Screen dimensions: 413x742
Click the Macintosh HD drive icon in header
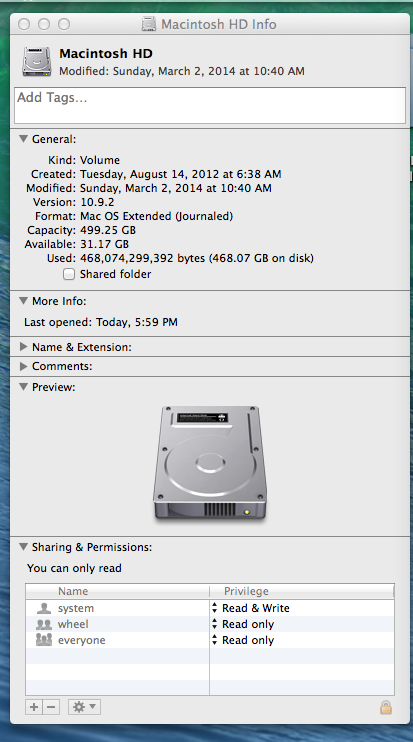(37, 62)
